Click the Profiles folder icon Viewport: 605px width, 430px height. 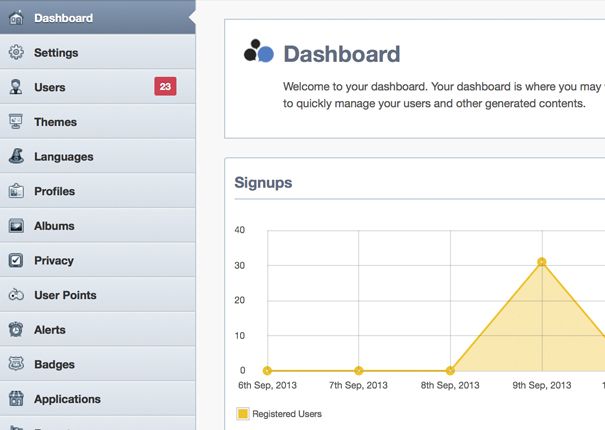[x=16, y=191]
